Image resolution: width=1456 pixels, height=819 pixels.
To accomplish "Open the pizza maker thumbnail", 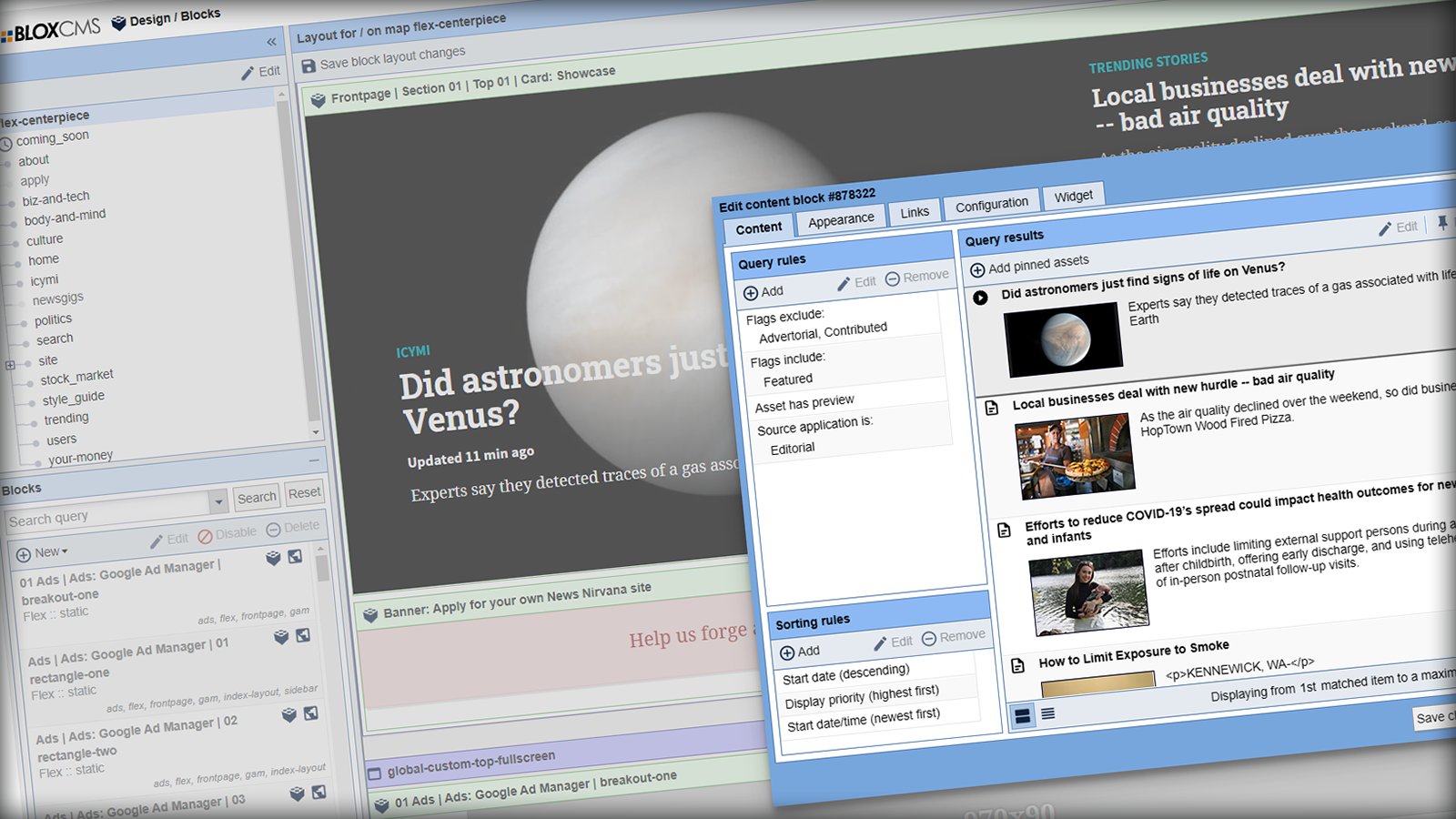I will click(1076, 456).
